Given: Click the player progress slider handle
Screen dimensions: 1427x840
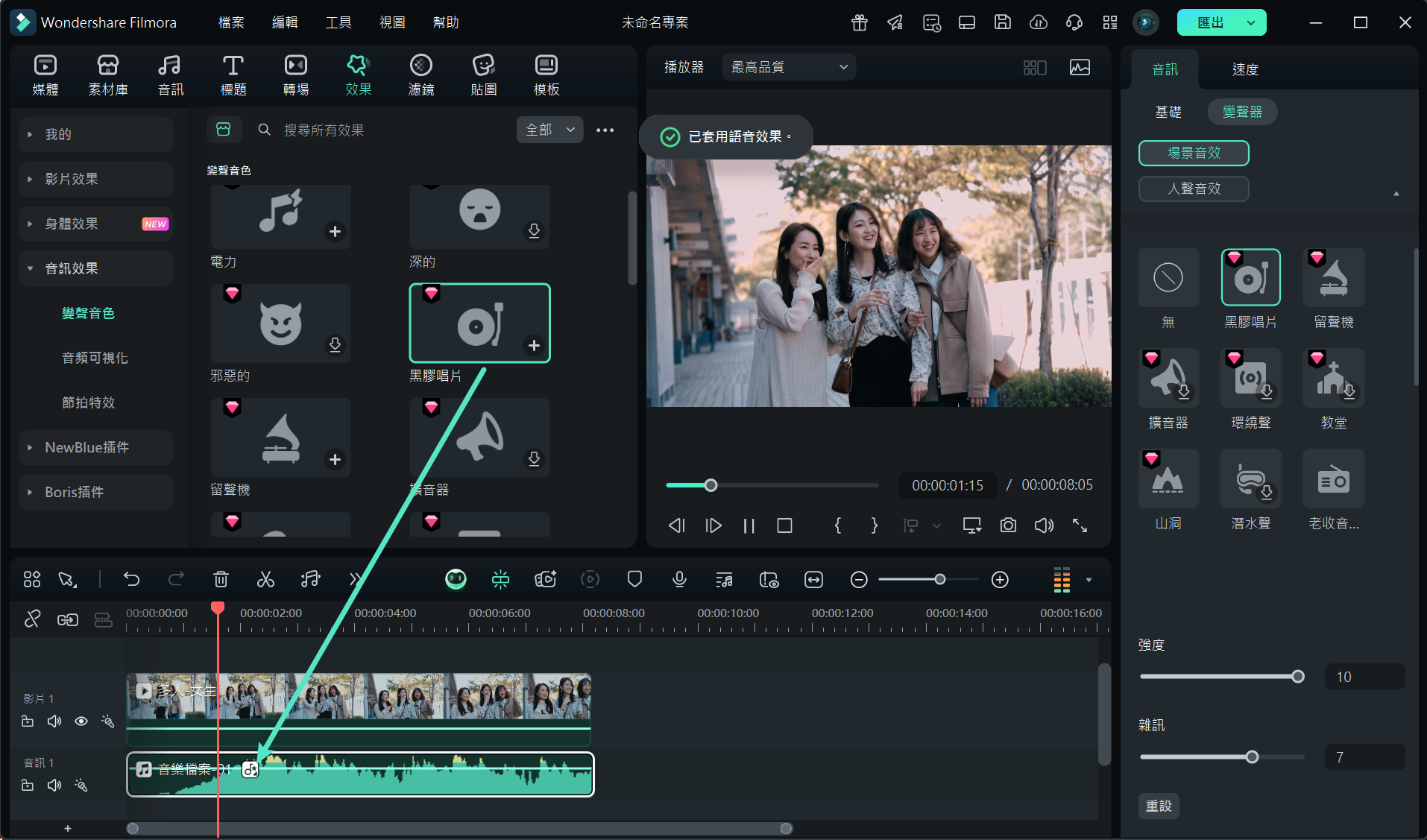Looking at the screenshot, I should click(x=711, y=485).
